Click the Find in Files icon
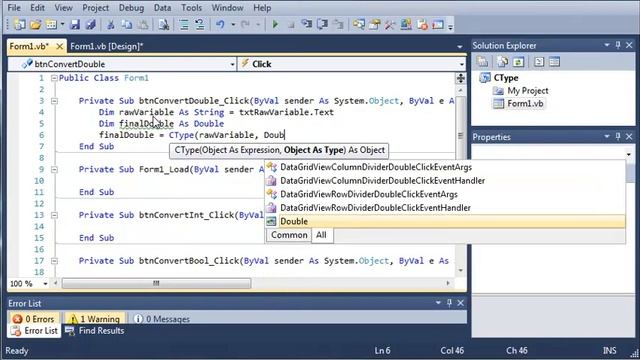The height and width of the screenshot is (360, 640). 164,24
